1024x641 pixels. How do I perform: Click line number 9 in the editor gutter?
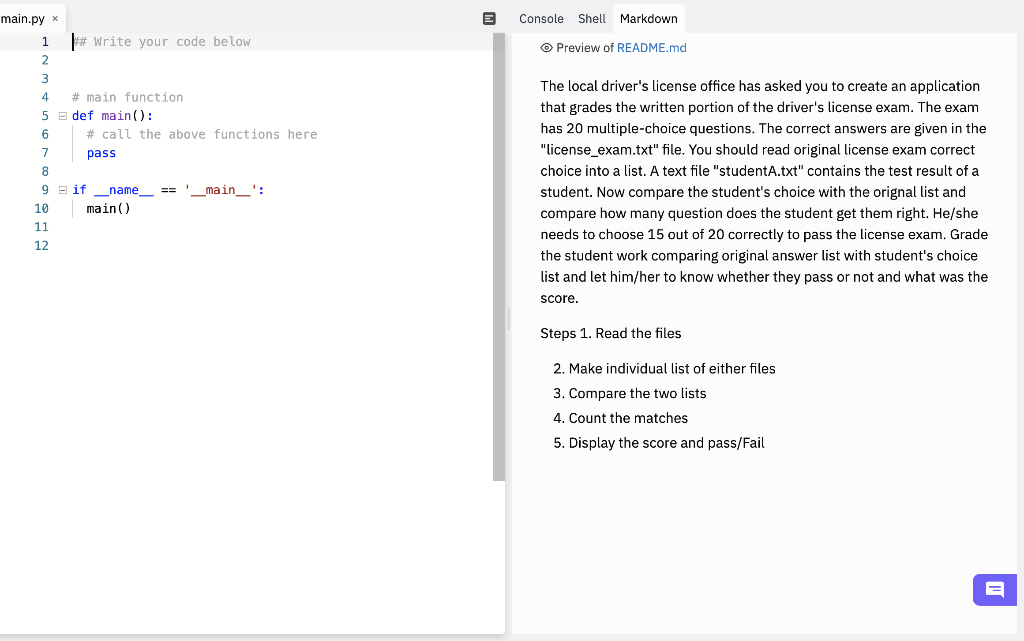tap(44, 189)
